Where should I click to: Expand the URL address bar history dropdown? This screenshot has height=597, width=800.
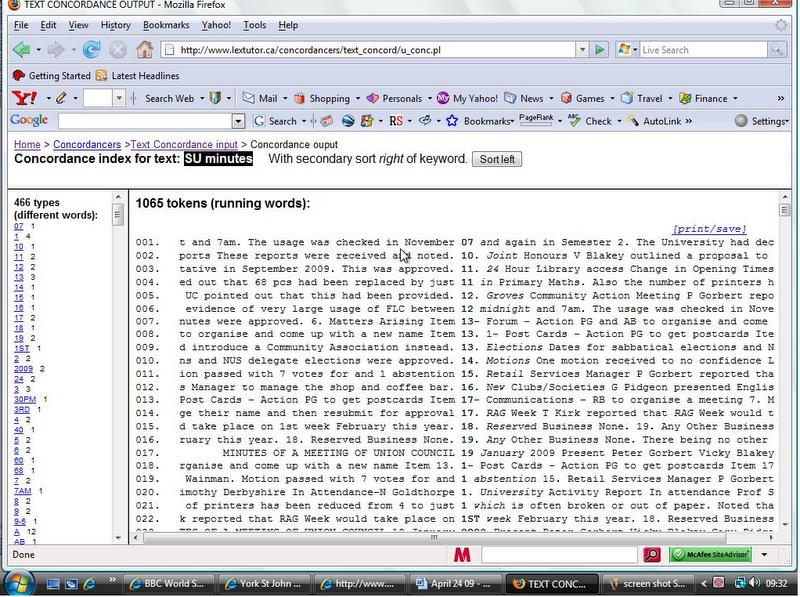[582, 49]
